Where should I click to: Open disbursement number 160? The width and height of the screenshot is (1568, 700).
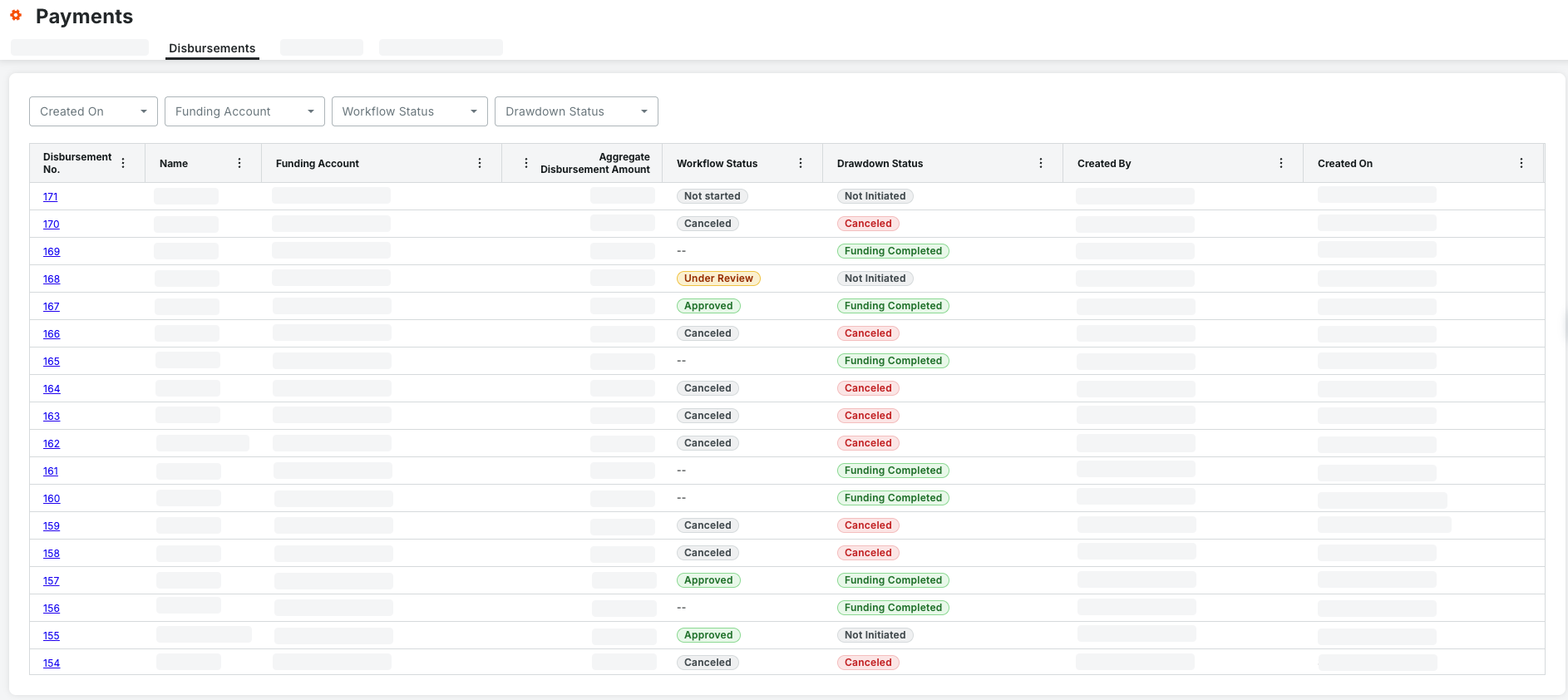pos(52,499)
